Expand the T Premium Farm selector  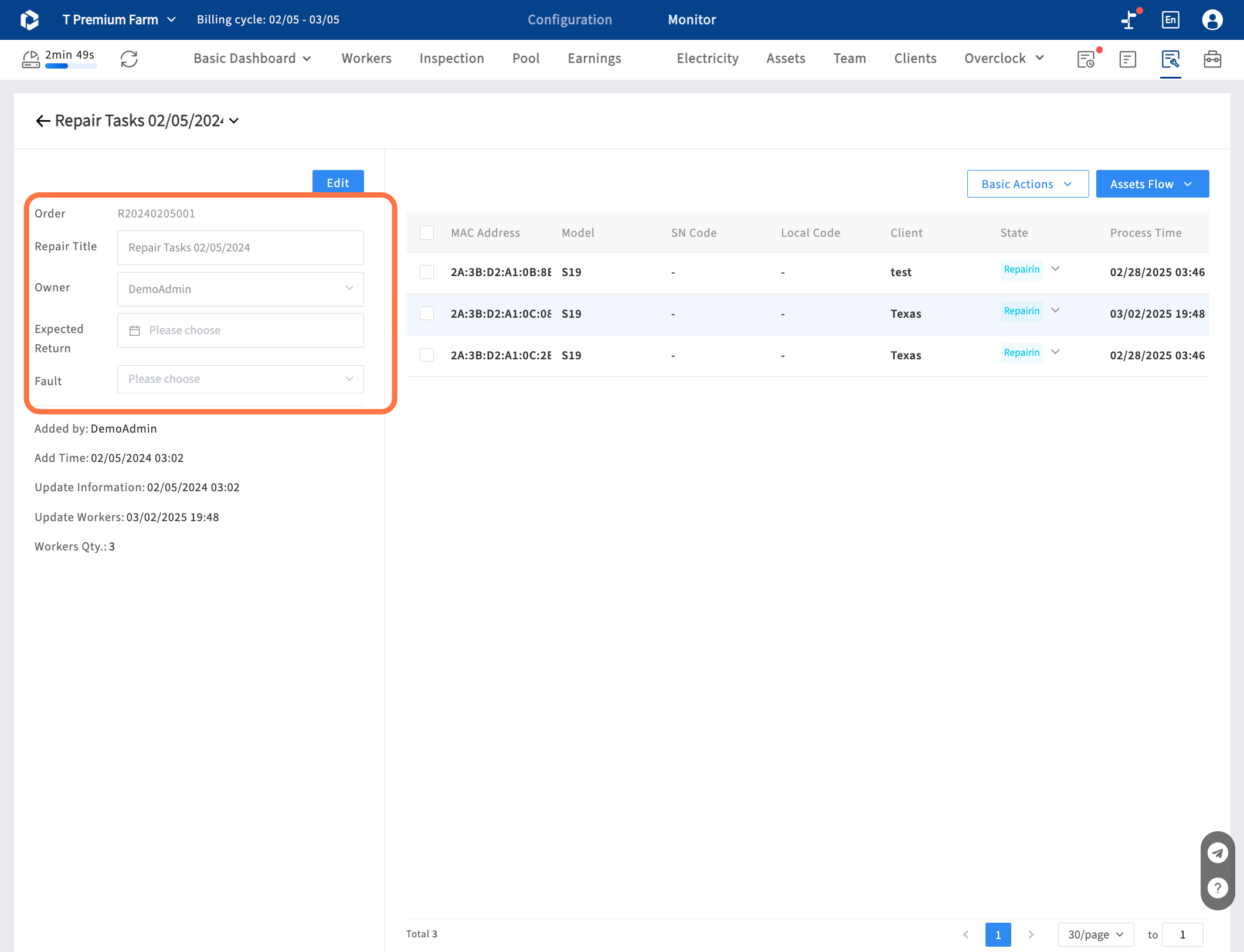coord(119,20)
